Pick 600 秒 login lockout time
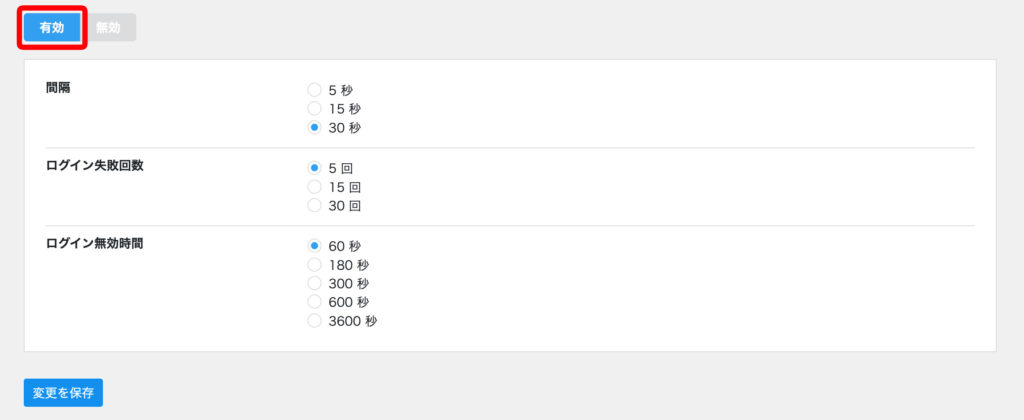1024x420 pixels. tap(314, 302)
